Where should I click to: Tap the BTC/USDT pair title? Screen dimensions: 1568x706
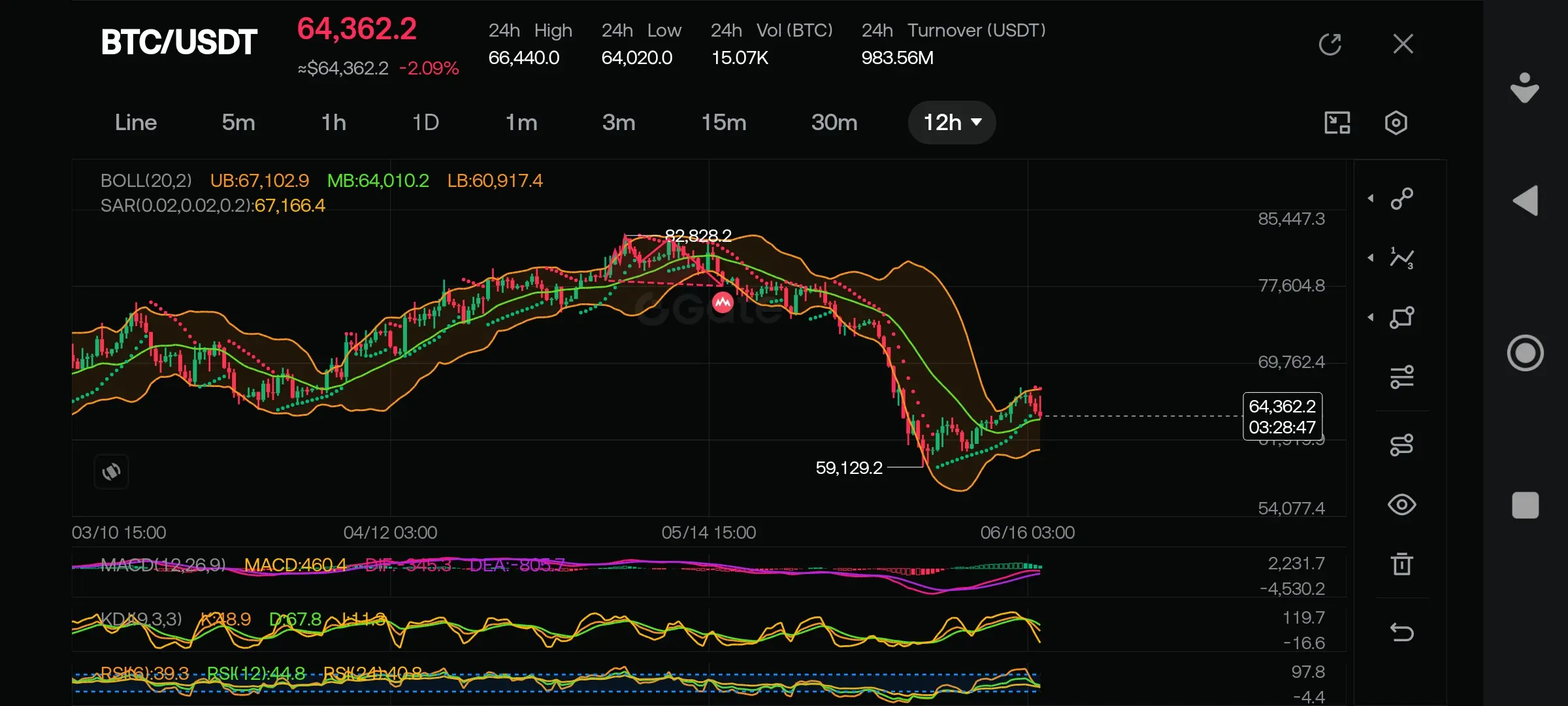(179, 42)
